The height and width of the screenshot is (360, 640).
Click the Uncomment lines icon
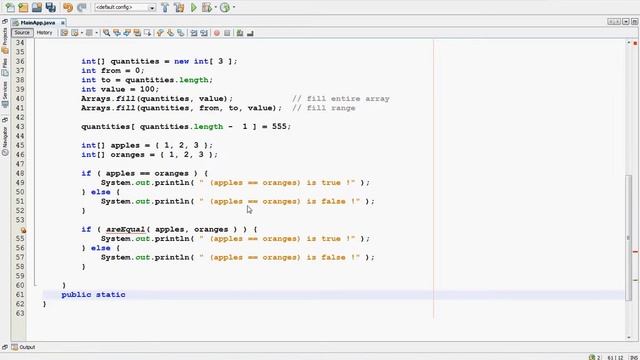click(x=250, y=33)
